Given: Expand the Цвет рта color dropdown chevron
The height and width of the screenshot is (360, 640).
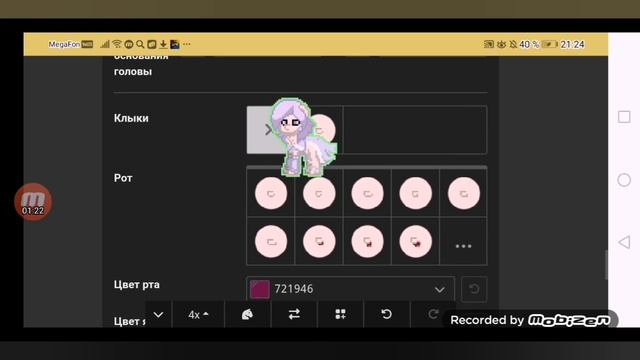Looking at the screenshot, I should tap(440, 289).
